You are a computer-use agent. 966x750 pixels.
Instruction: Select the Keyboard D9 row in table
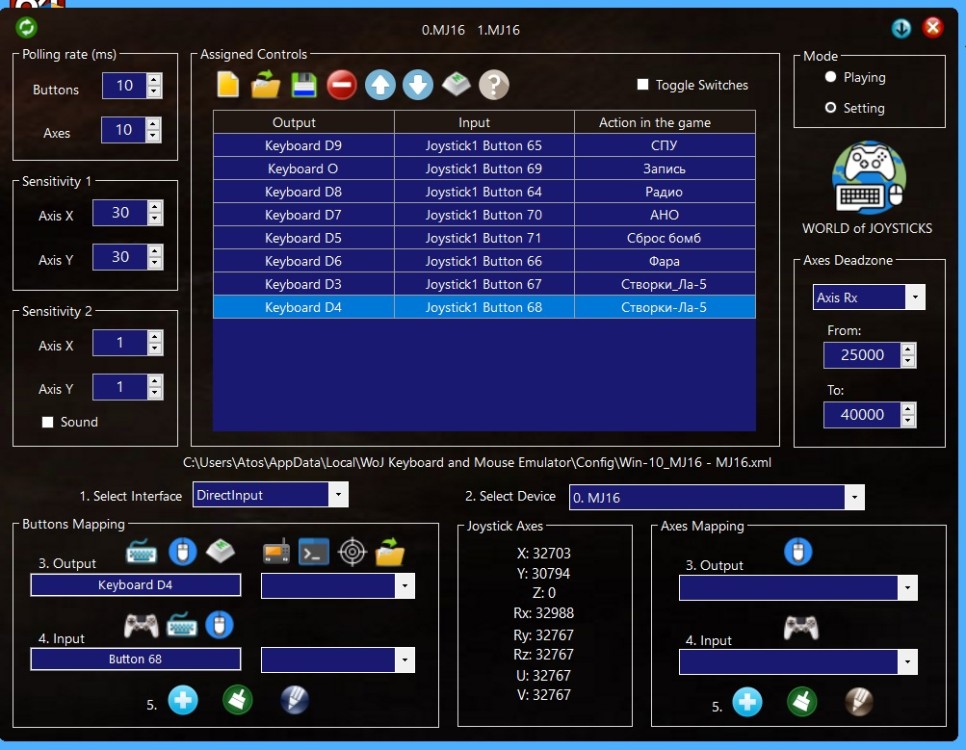point(303,146)
